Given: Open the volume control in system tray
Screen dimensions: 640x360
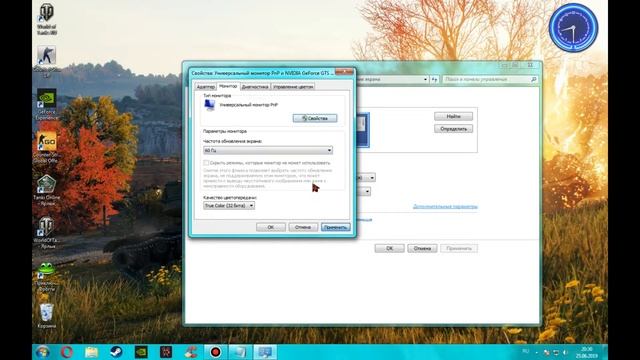Looking at the screenshot, I should [565, 352].
